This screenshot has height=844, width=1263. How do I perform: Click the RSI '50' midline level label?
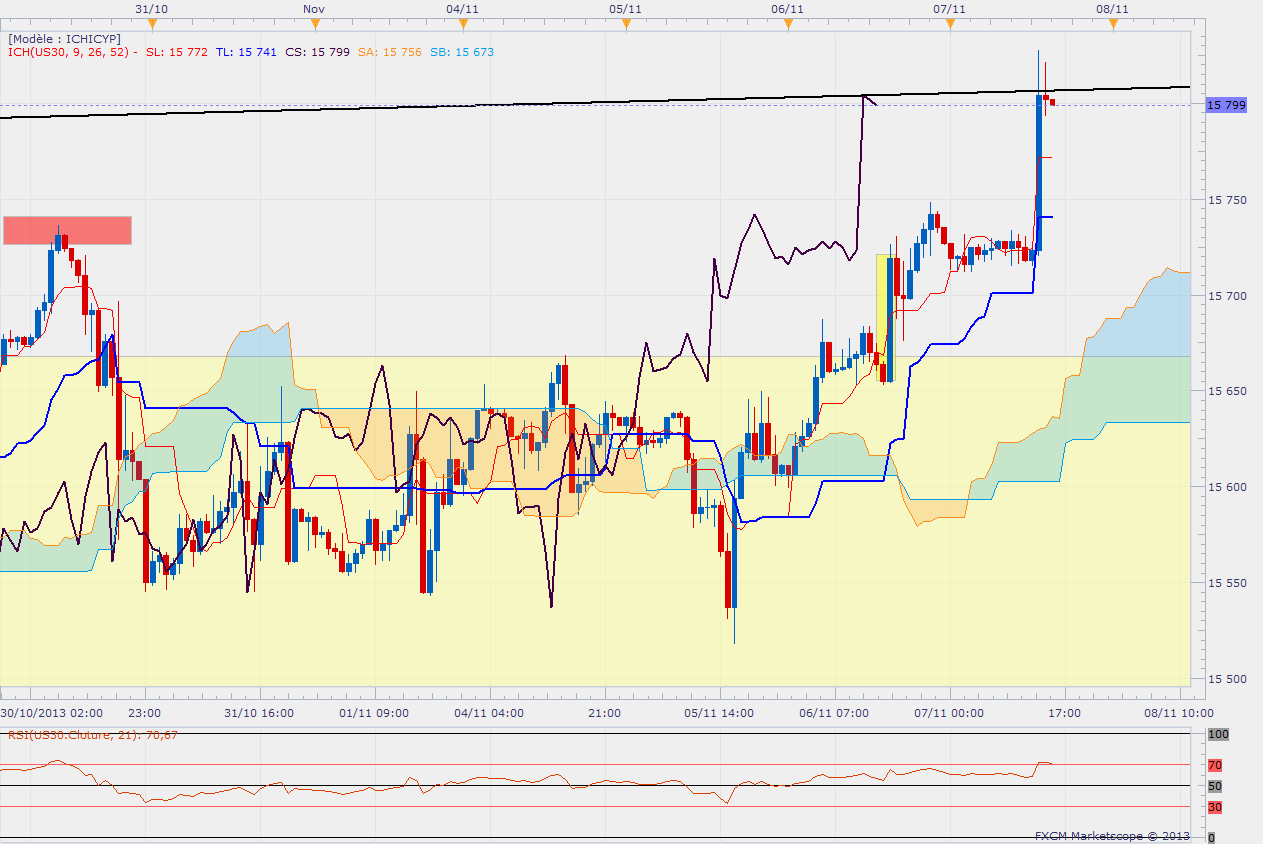pos(1215,786)
